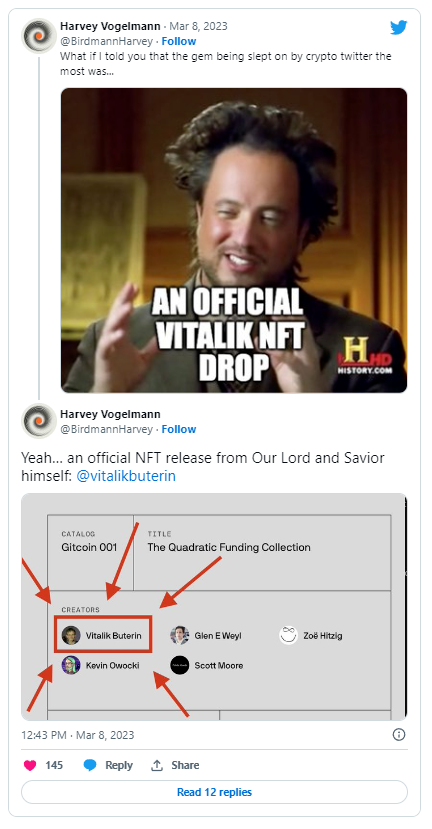Screen dimensions: 432x829
Task: Click the Share upload icon
Action: pyautogui.click(x=157, y=765)
